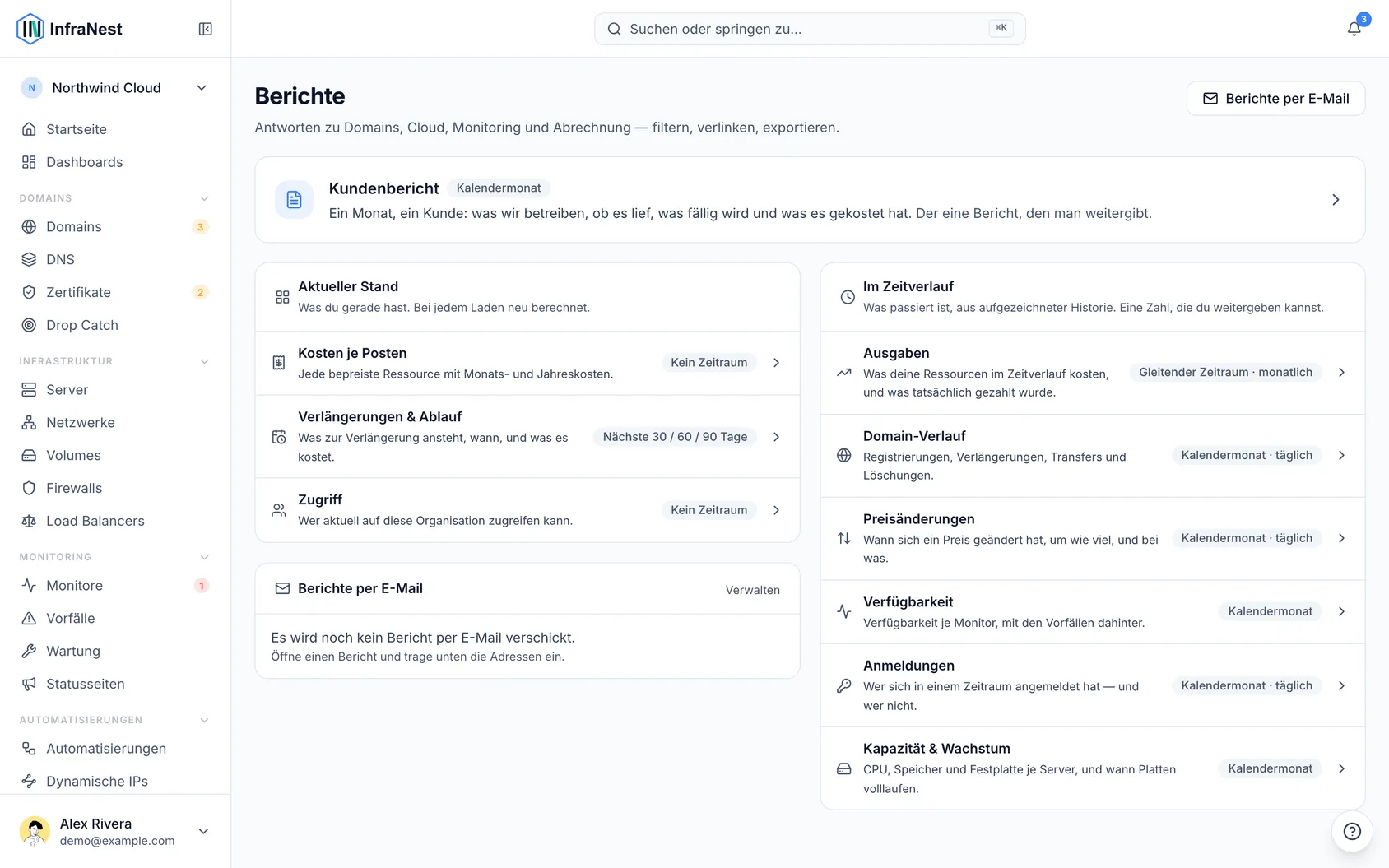Click the Berichte page title
Image resolution: width=1389 pixels, height=868 pixels.
point(300,96)
